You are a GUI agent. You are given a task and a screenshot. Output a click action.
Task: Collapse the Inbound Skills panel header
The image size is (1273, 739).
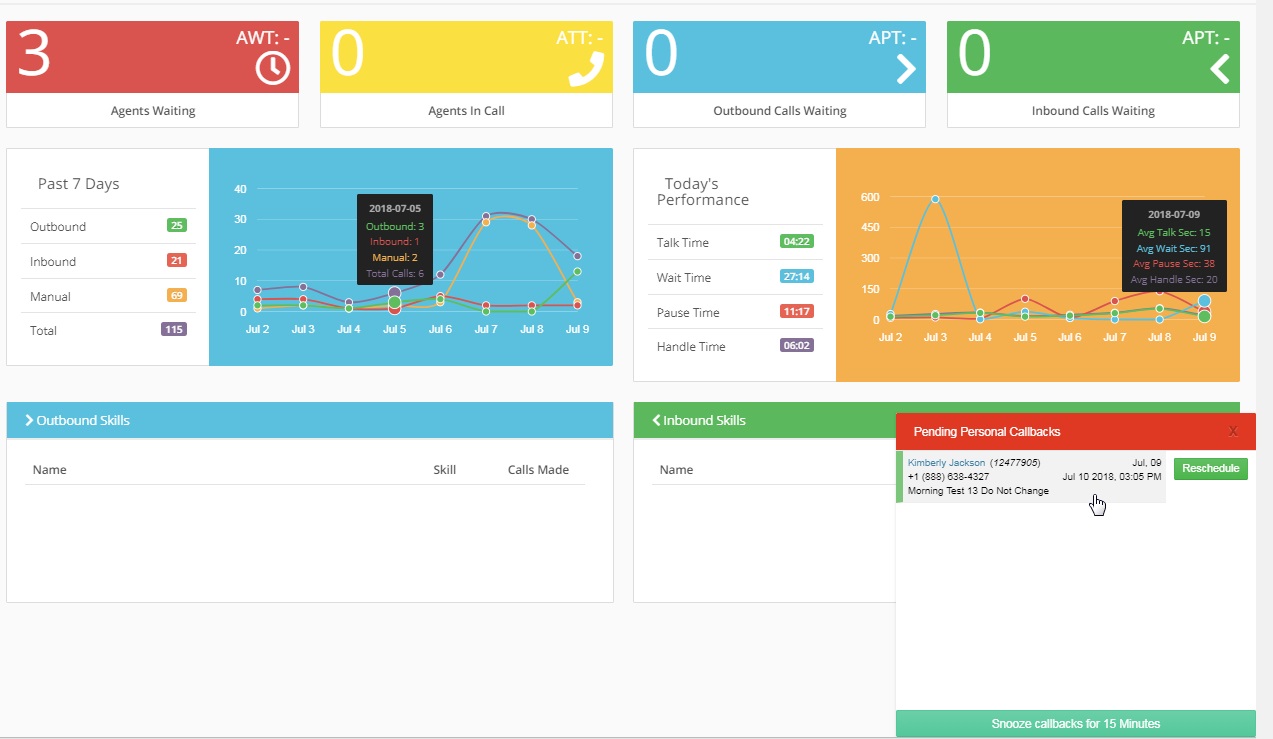[699, 420]
